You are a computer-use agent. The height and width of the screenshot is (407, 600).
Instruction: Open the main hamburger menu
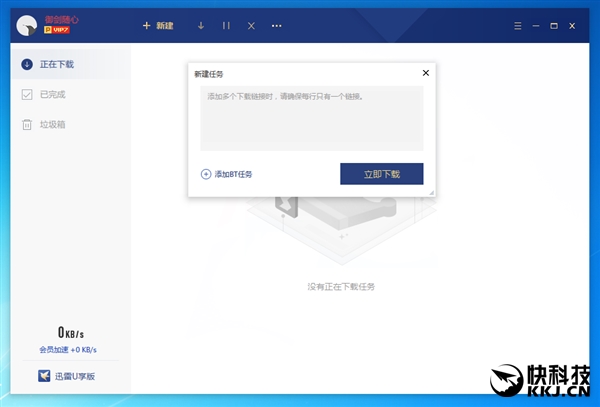[x=518, y=26]
